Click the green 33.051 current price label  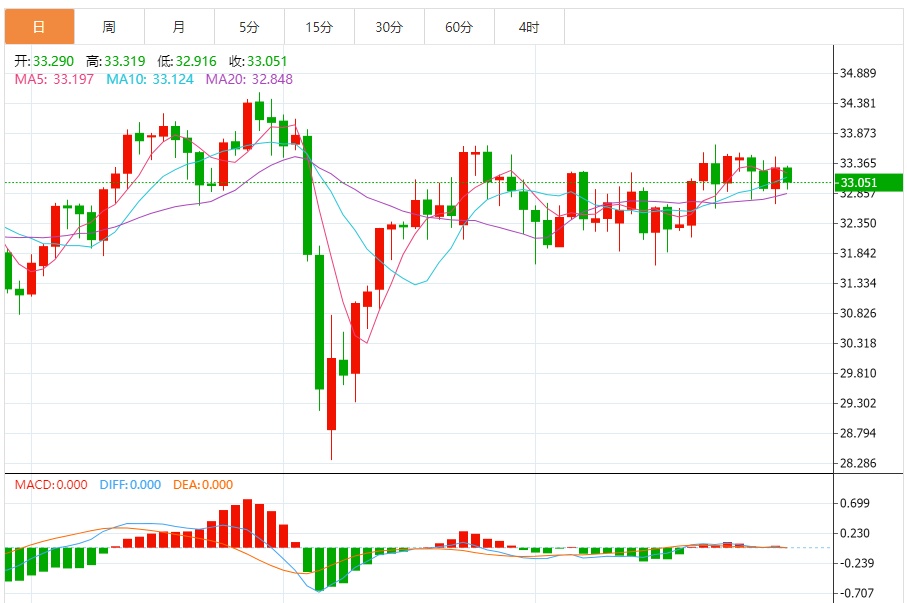[x=869, y=183]
